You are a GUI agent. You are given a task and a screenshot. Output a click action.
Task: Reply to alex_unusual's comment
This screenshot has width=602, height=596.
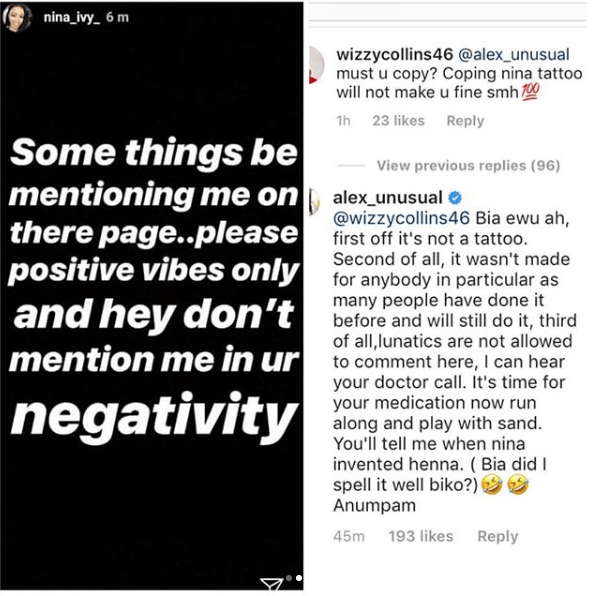click(497, 537)
